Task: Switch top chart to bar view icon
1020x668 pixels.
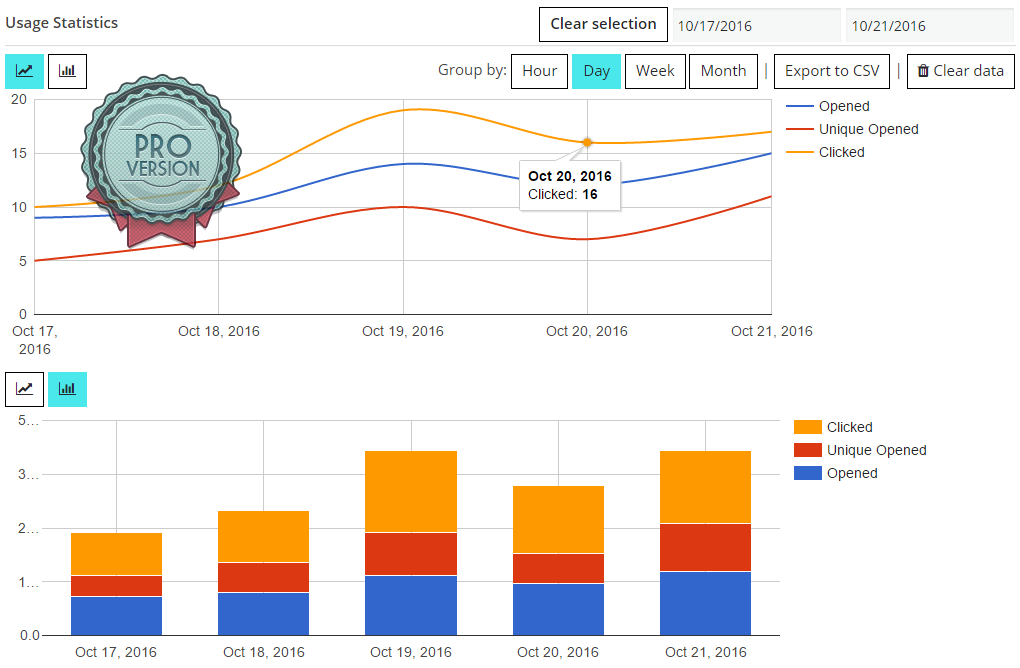Action: coord(68,72)
